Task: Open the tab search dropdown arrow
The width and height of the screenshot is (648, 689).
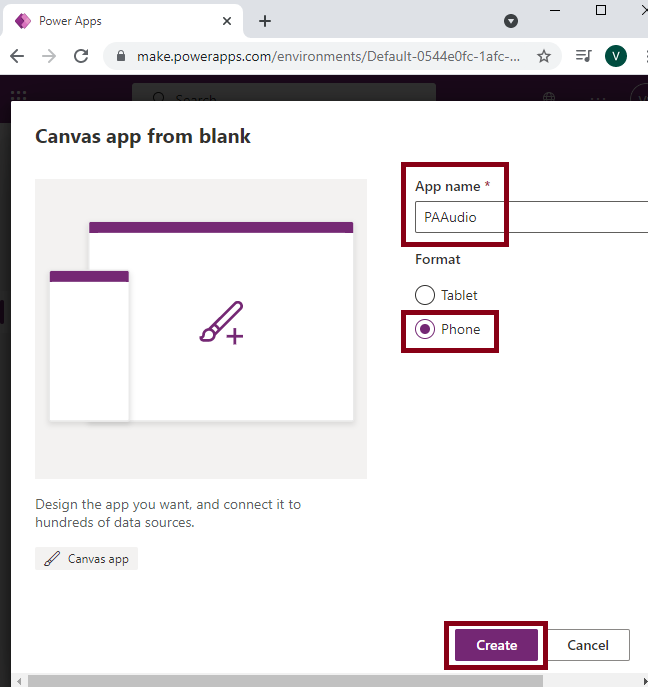Action: pyautogui.click(x=510, y=21)
